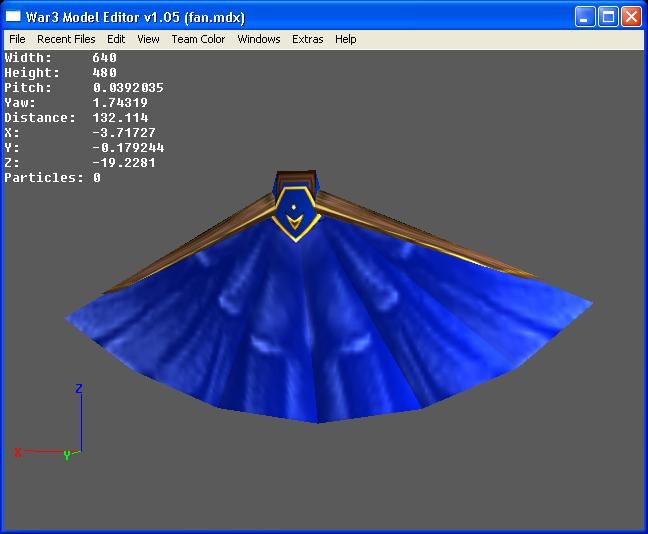Click the Distance value 132.114
Image resolution: width=648 pixels, height=534 pixels.
pos(120,118)
